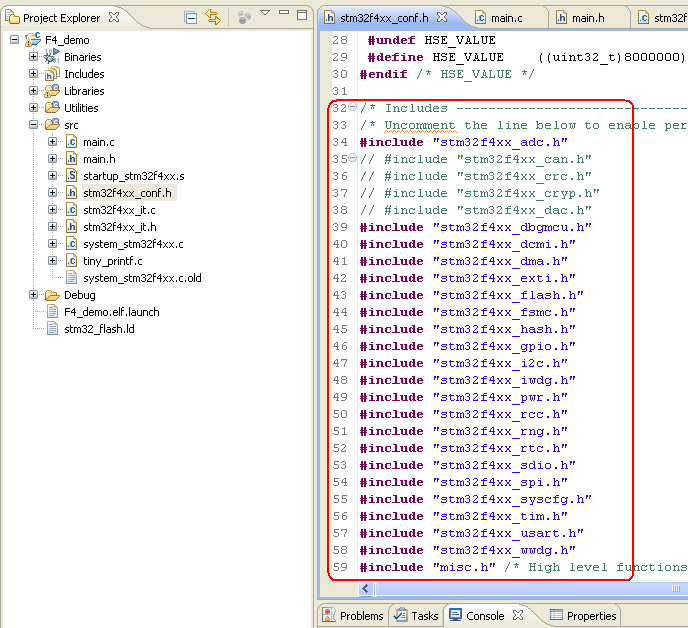Expand the Utilities folder

coord(33,108)
